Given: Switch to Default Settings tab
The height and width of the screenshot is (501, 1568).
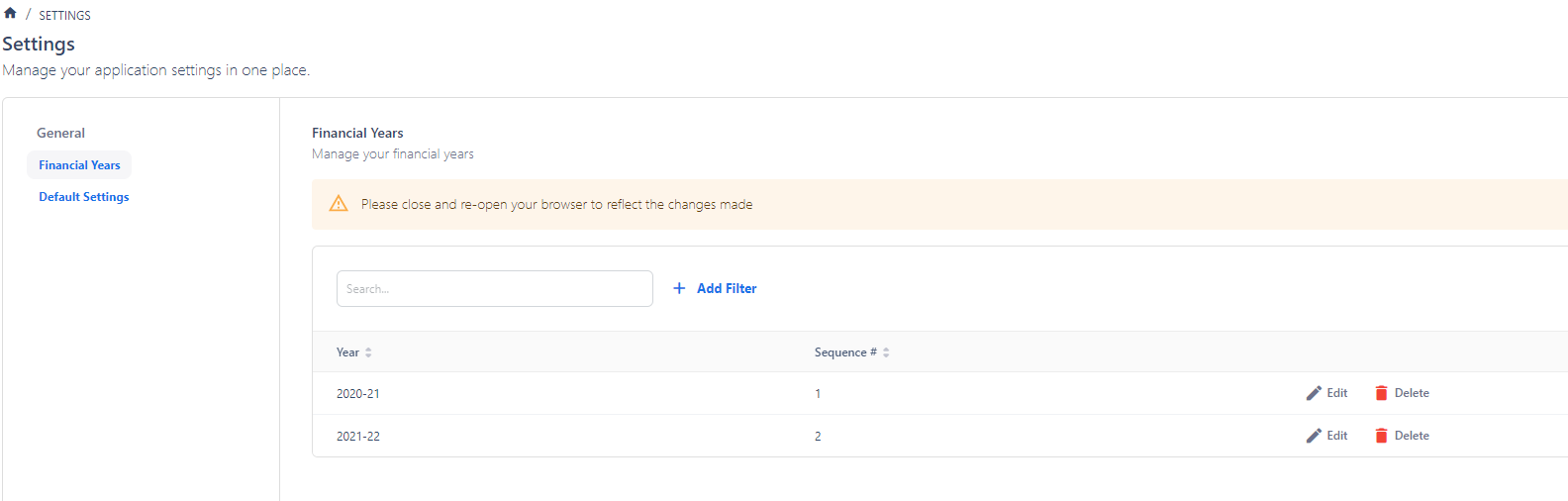Looking at the screenshot, I should [x=84, y=197].
